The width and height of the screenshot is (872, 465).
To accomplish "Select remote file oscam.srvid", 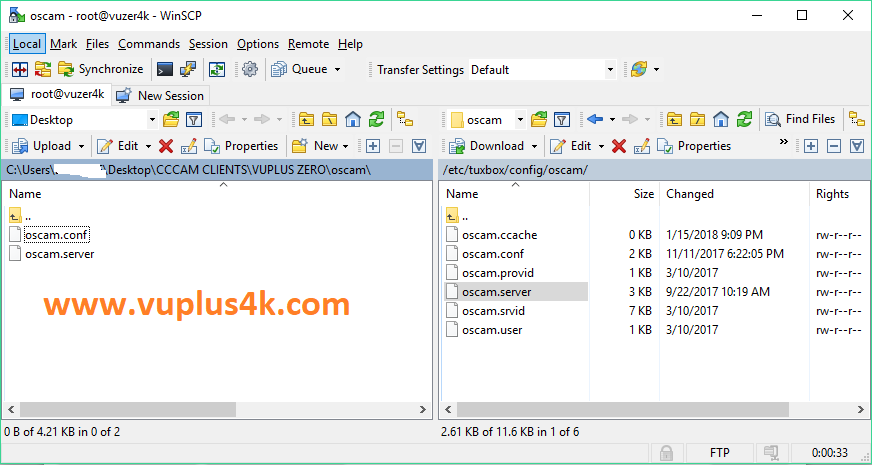I will coord(493,310).
